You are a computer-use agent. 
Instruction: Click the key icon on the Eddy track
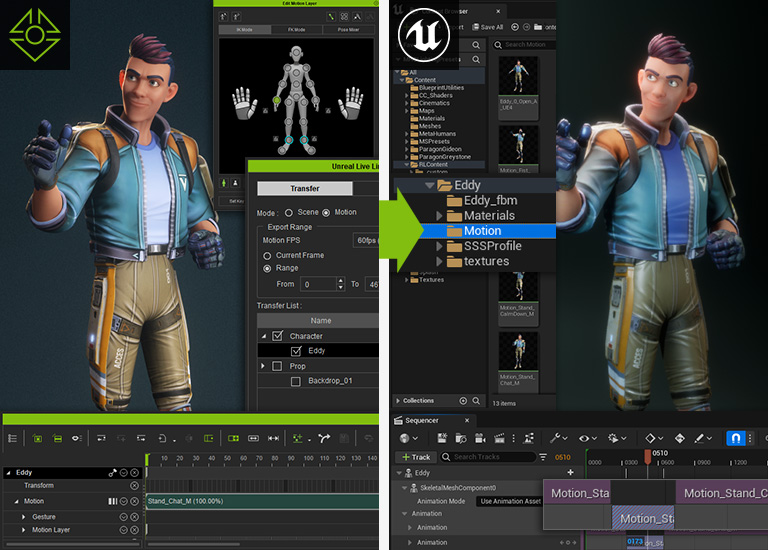112,473
